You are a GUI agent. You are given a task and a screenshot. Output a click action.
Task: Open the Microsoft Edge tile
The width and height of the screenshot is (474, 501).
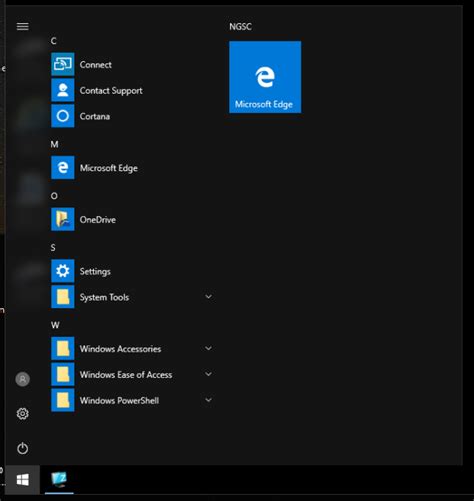tap(265, 77)
